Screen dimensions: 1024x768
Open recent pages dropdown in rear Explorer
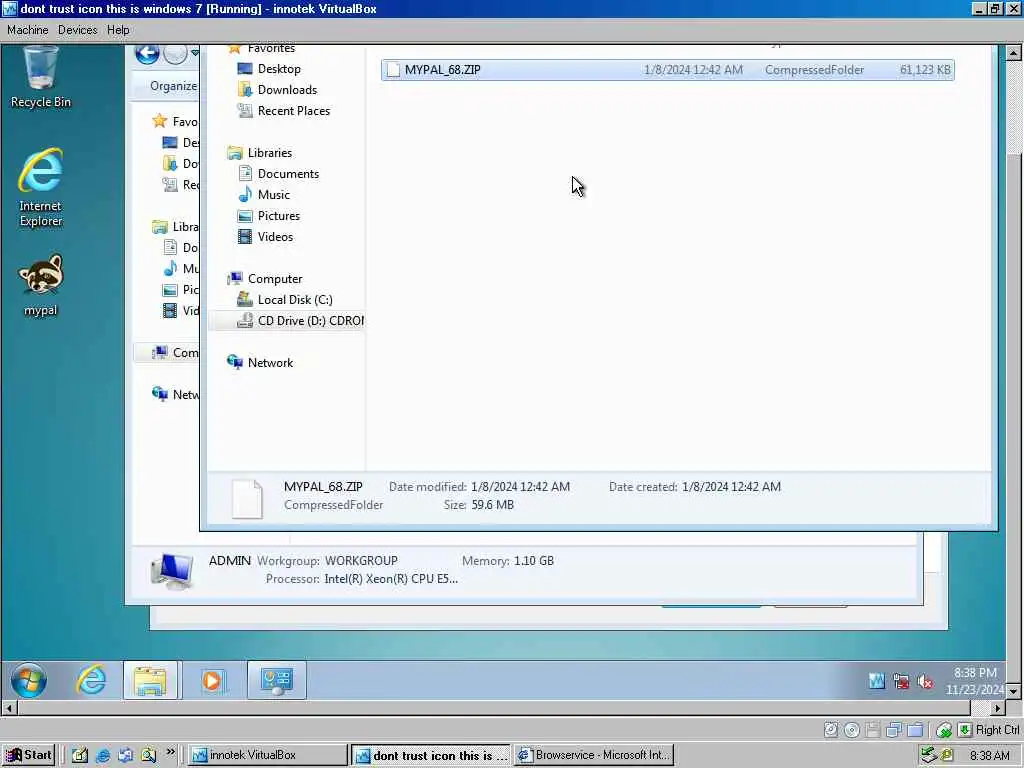pyautogui.click(x=195, y=54)
